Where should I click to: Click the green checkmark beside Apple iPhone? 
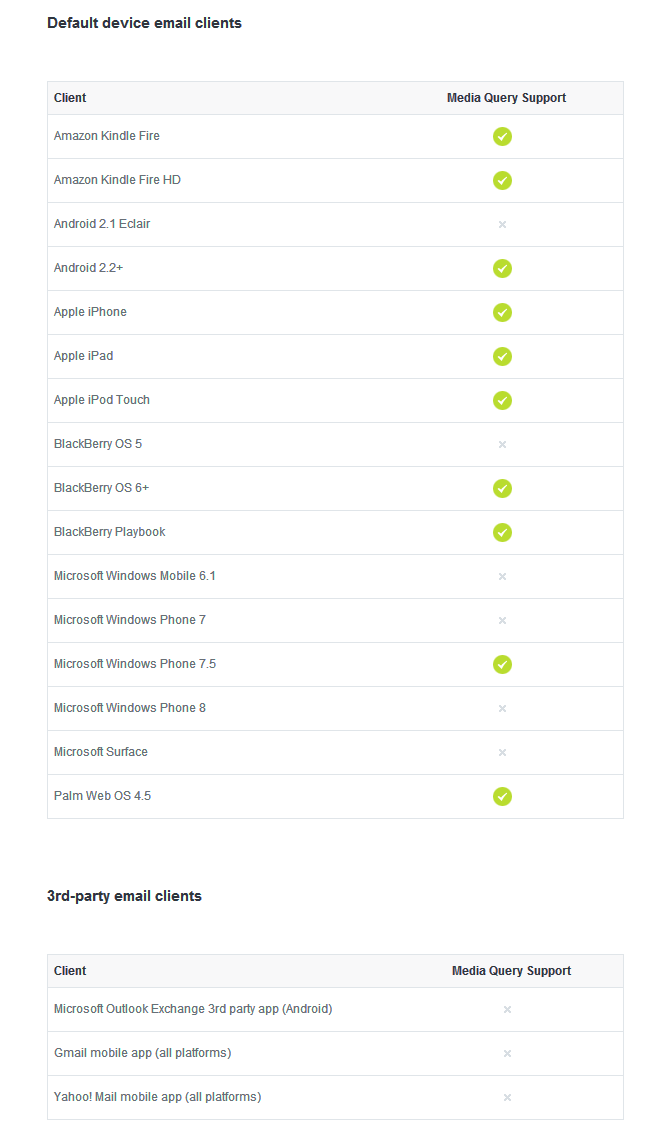(x=502, y=312)
